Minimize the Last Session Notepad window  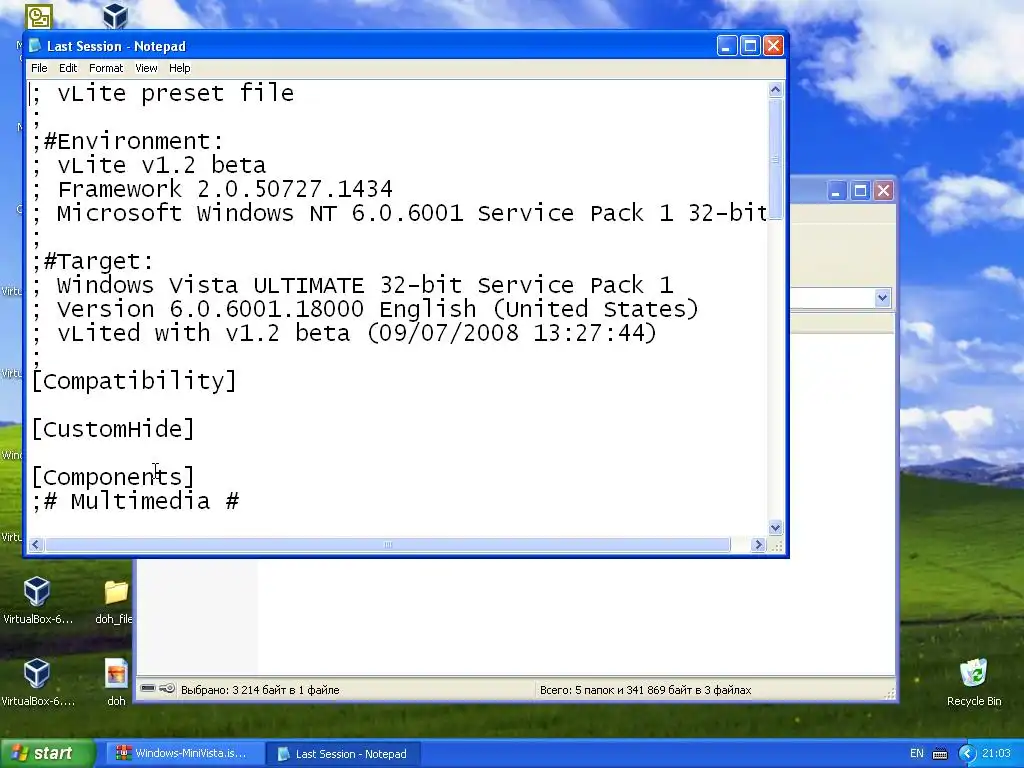(727, 46)
